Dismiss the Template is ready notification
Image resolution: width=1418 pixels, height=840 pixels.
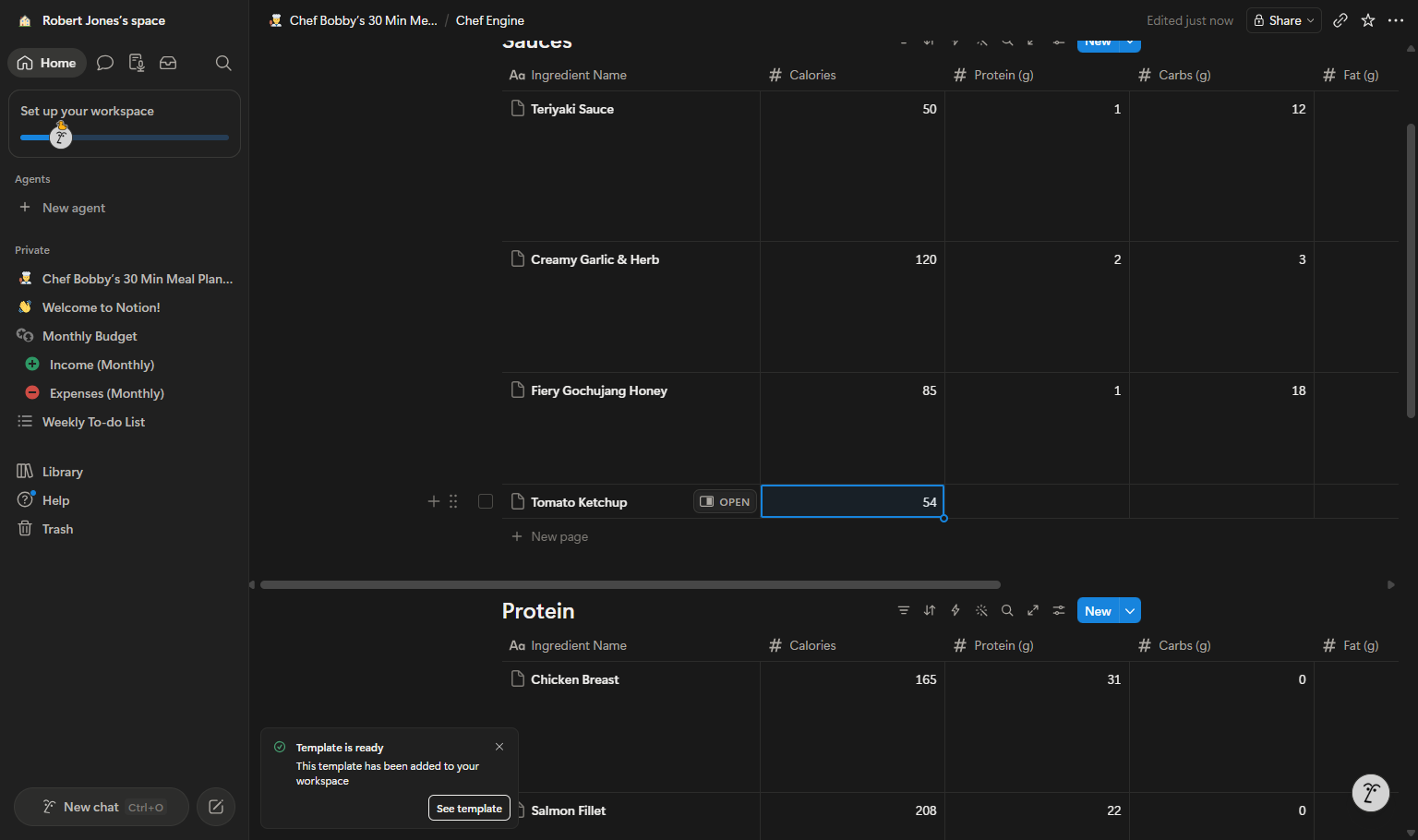point(499,747)
